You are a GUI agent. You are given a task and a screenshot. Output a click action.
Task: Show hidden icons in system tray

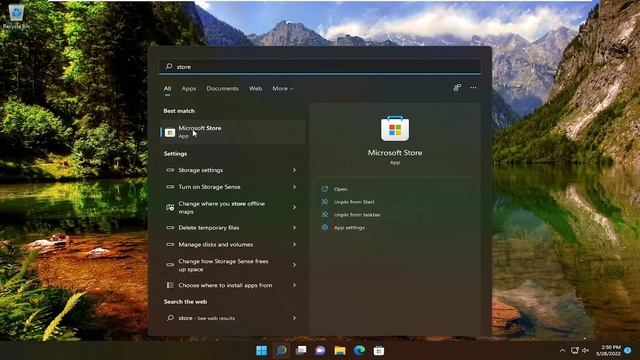[562, 351]
